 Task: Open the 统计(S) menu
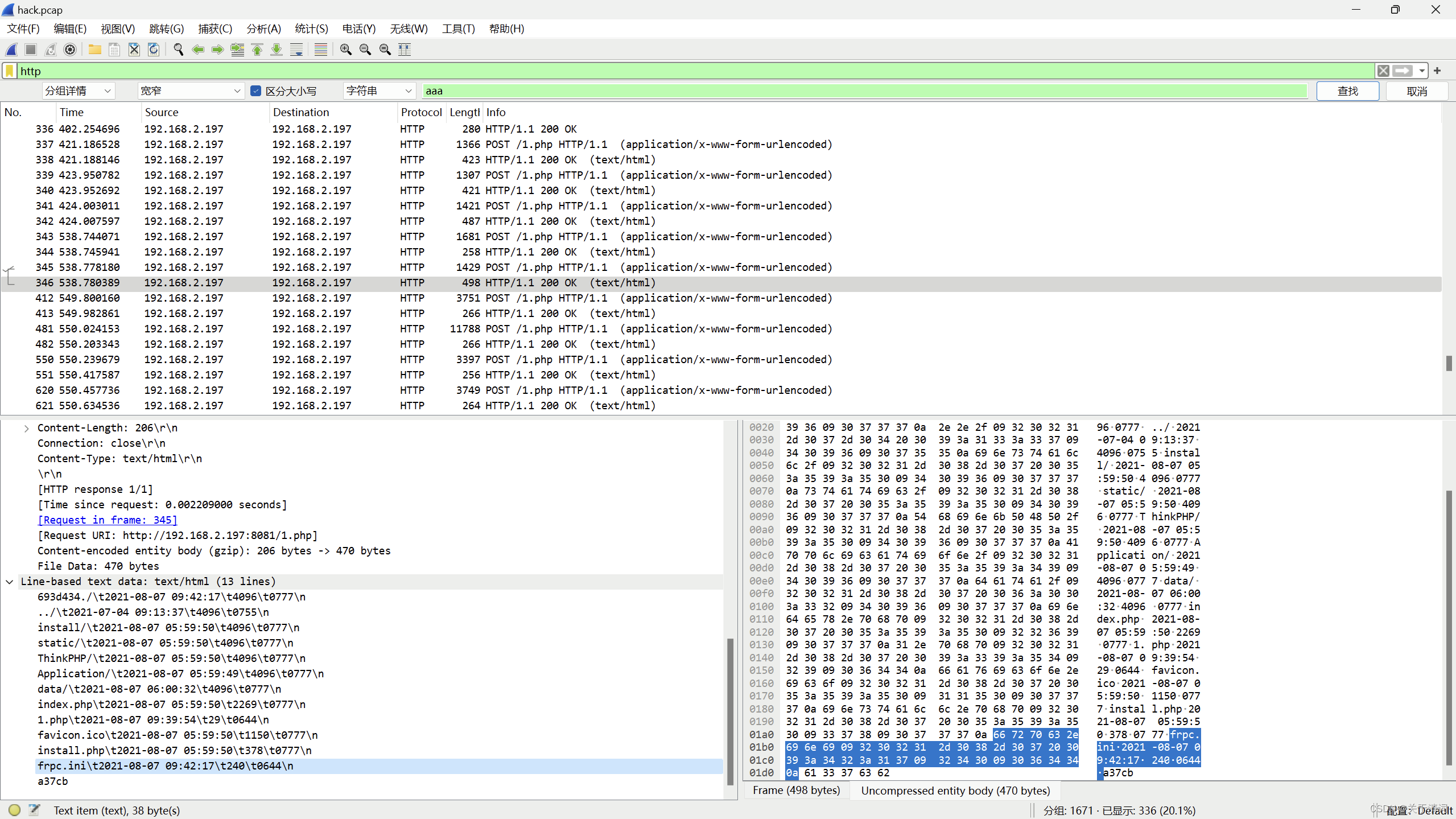tap(311, 28)
